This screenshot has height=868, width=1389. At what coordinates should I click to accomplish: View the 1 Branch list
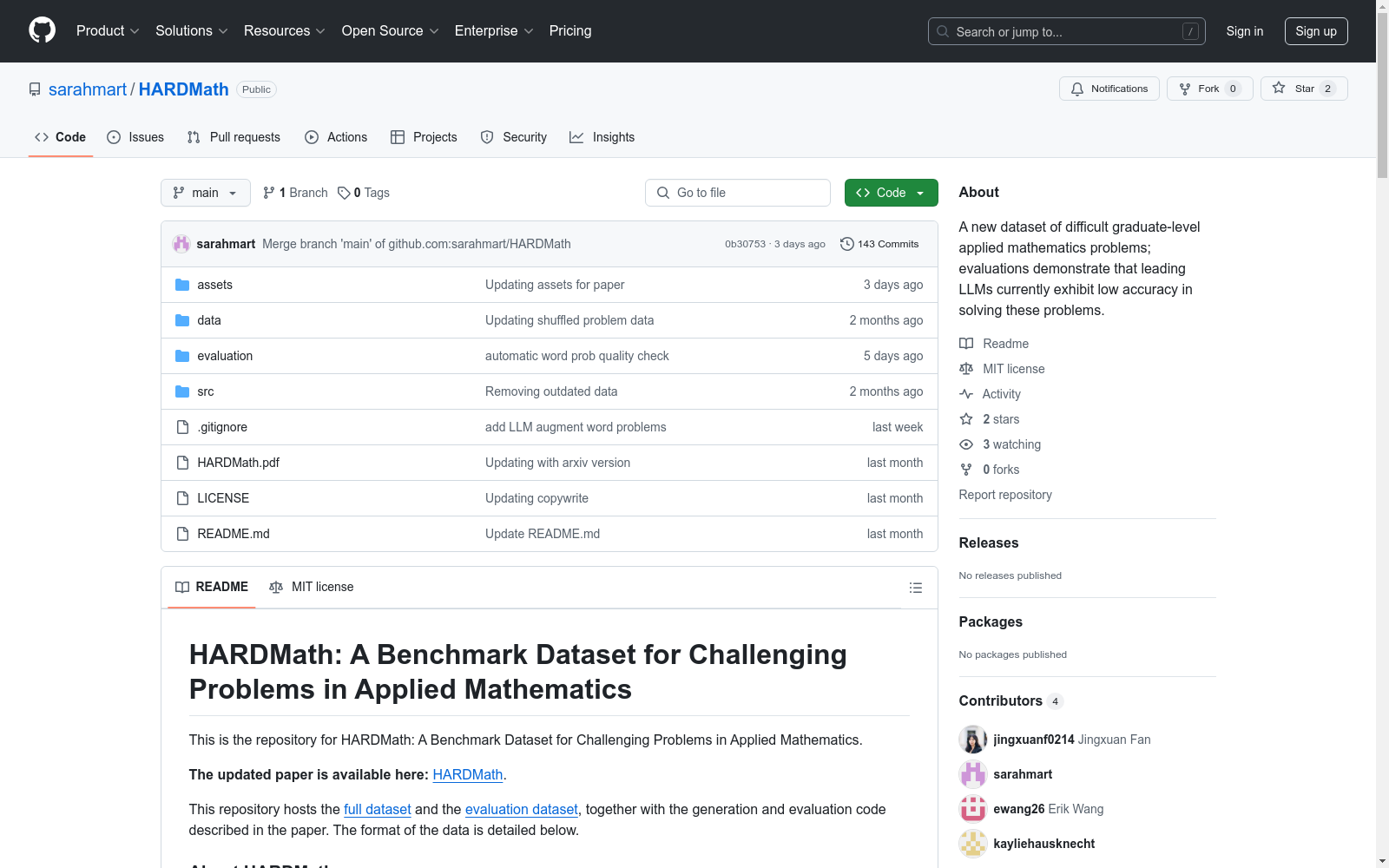(x=295, y=193)
